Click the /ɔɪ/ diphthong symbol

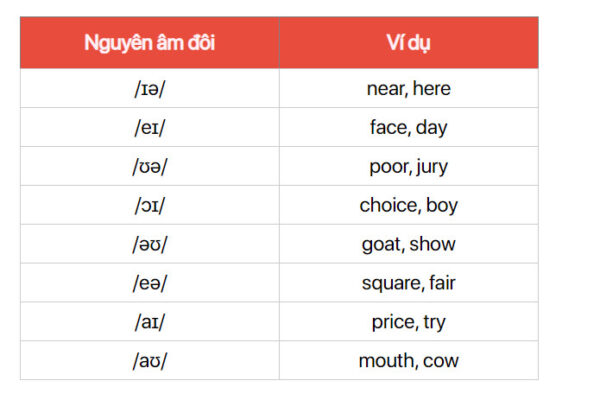tap(149, 205)
